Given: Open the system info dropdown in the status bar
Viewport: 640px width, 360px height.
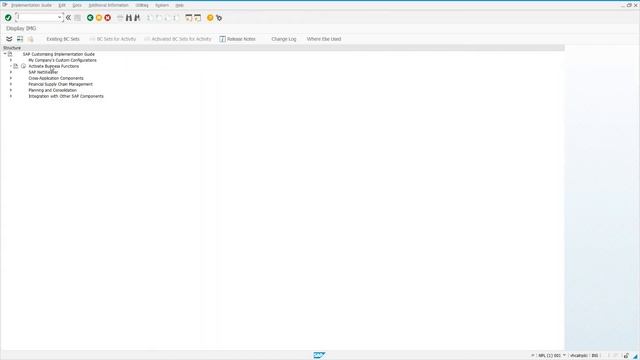Looking at the screenshot, I should (564, 356).
